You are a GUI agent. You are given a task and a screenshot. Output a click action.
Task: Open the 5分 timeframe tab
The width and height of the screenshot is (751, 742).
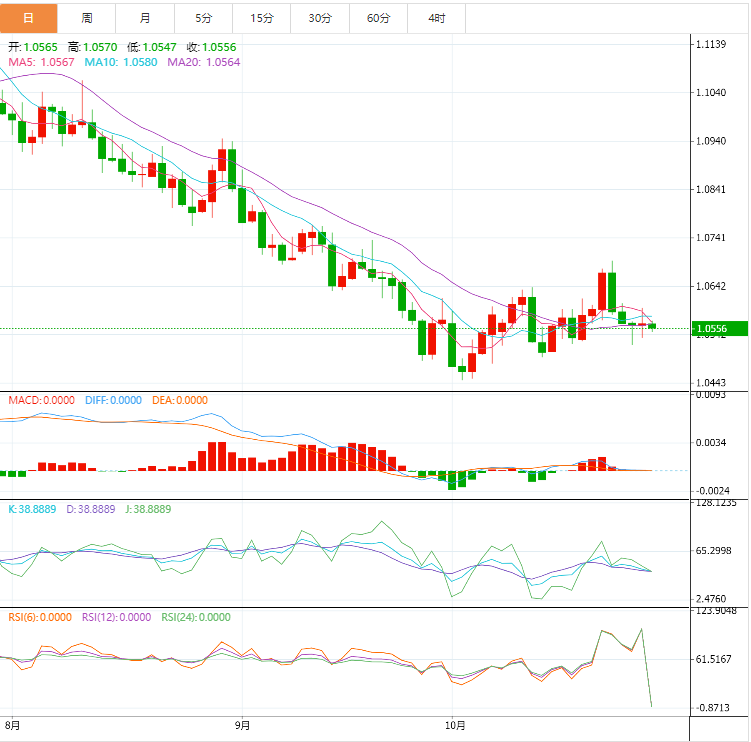[x=204, y=18]
